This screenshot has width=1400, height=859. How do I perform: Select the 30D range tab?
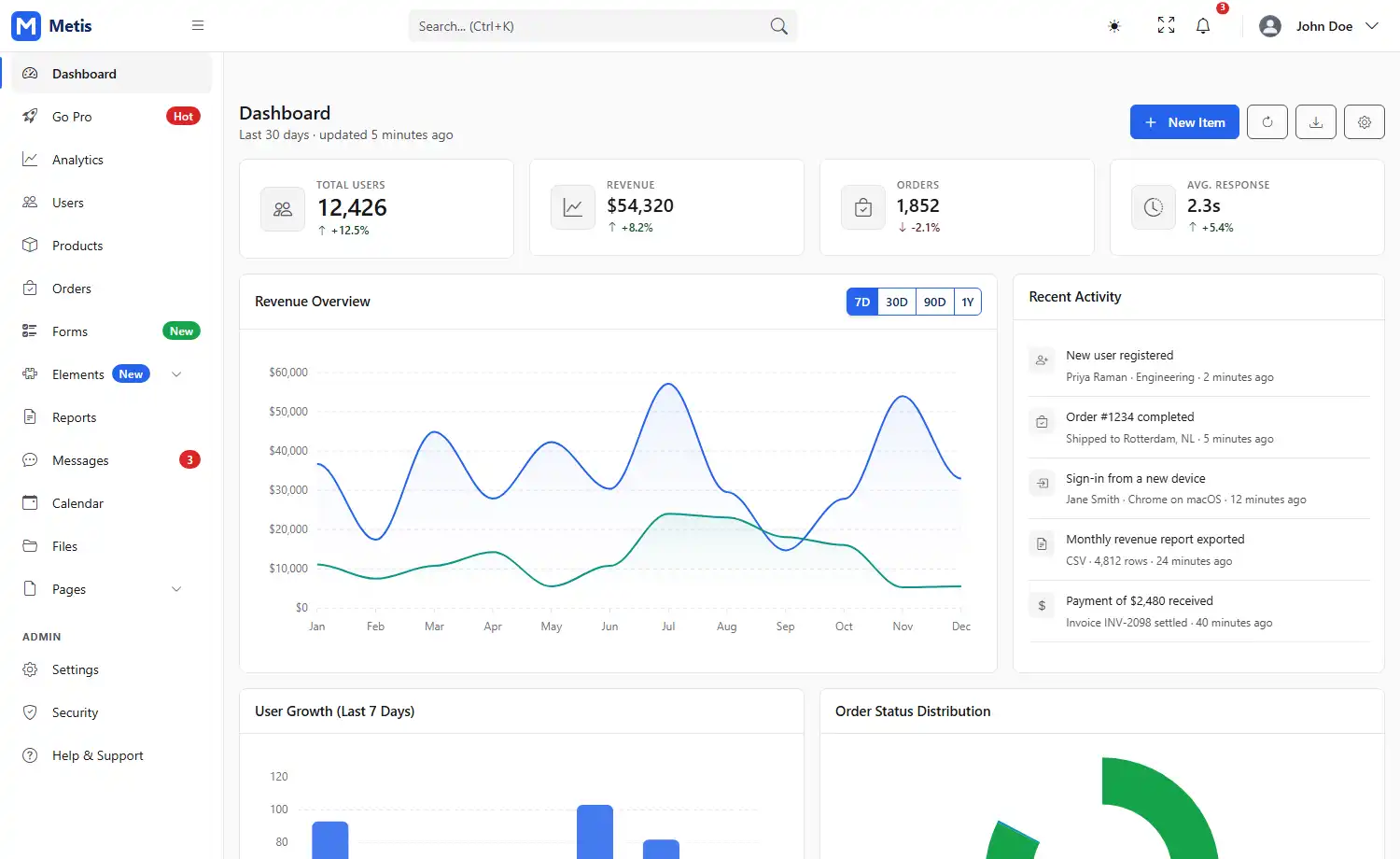click(x=897, y=302)
